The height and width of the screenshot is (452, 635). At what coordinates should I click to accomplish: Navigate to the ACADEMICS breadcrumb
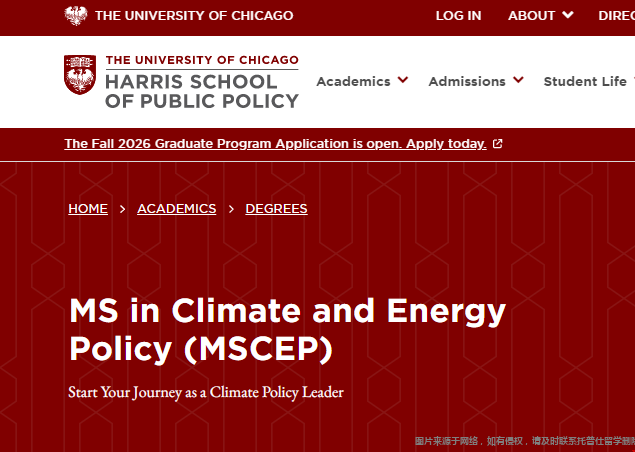point(176,209)
